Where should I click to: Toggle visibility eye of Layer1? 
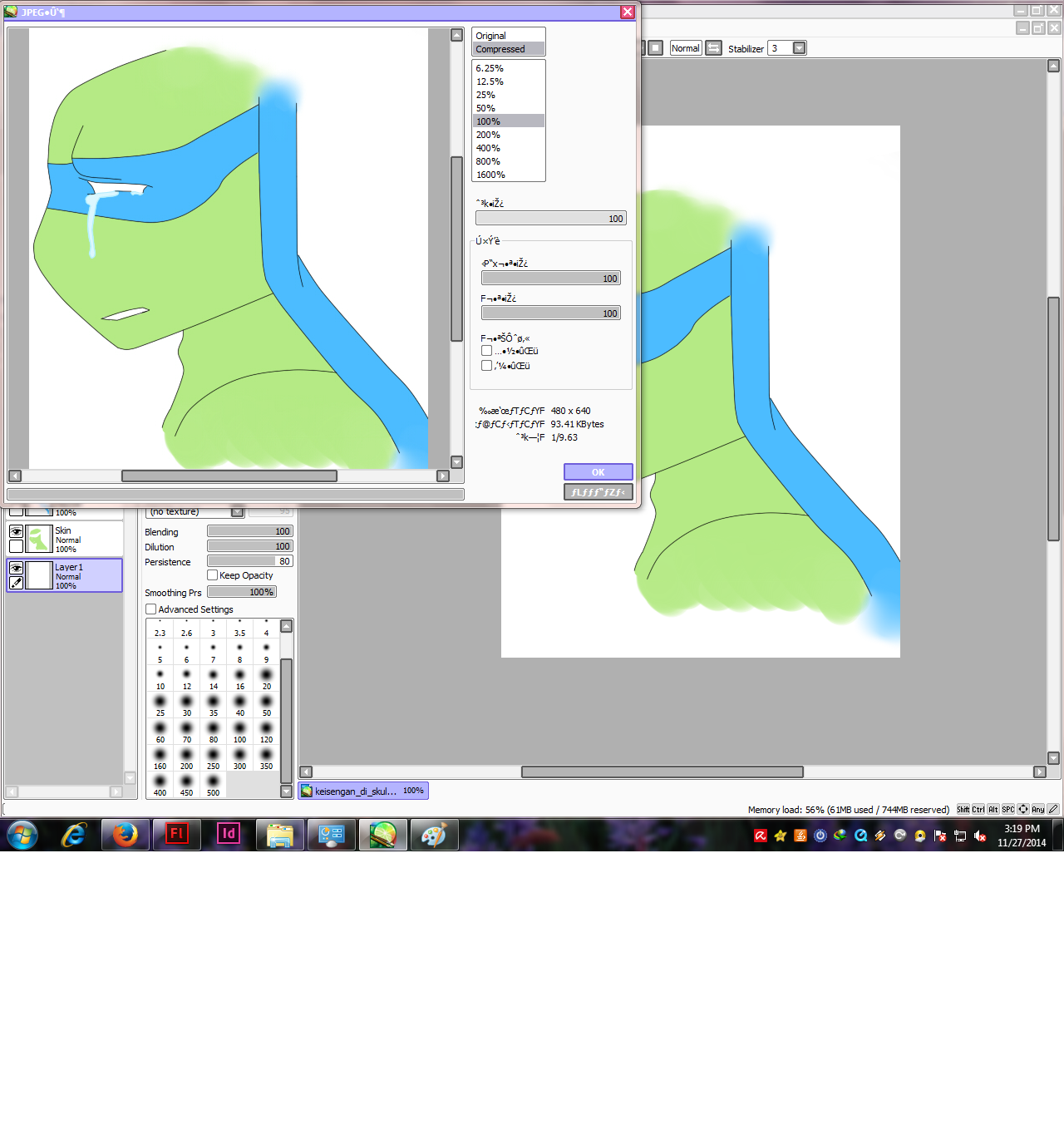click(x=16, y=568)
